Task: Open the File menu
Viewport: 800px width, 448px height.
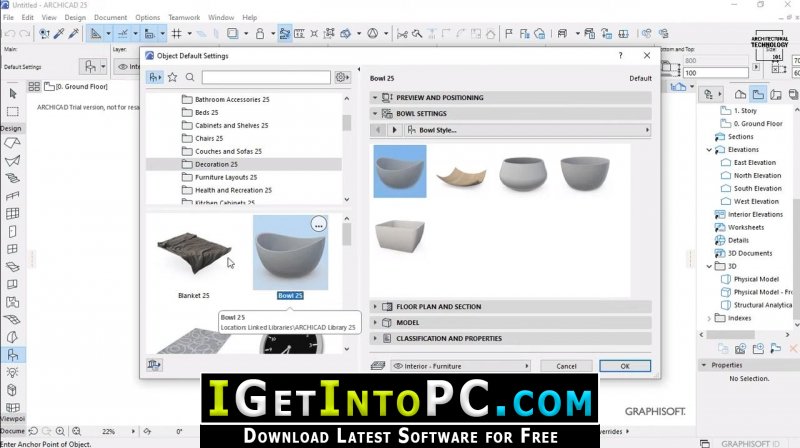Action: [8, 17]
